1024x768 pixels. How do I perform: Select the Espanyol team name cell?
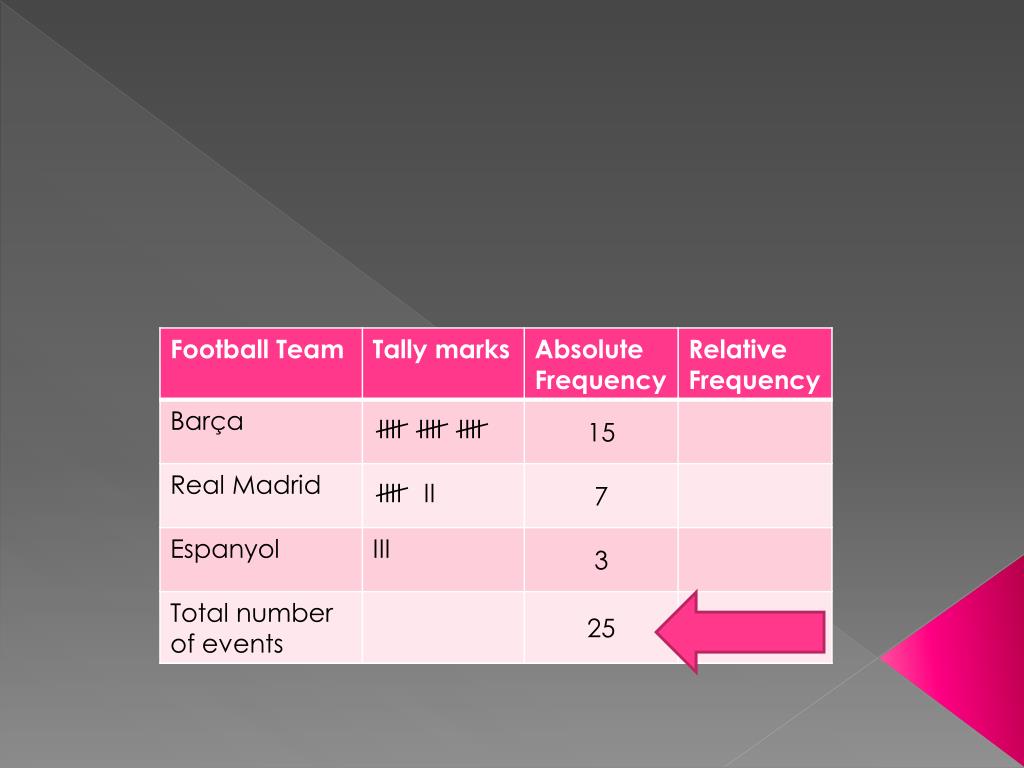[261, 560]
